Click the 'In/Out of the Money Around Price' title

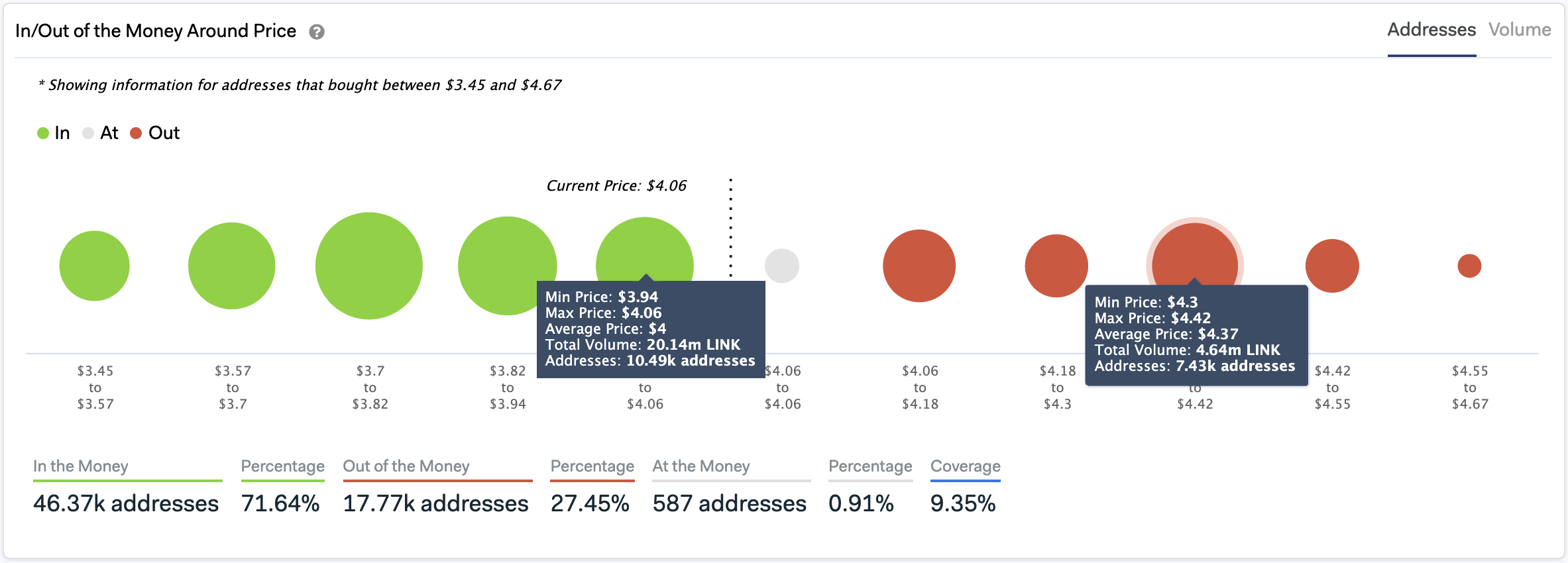click(156, 31)
